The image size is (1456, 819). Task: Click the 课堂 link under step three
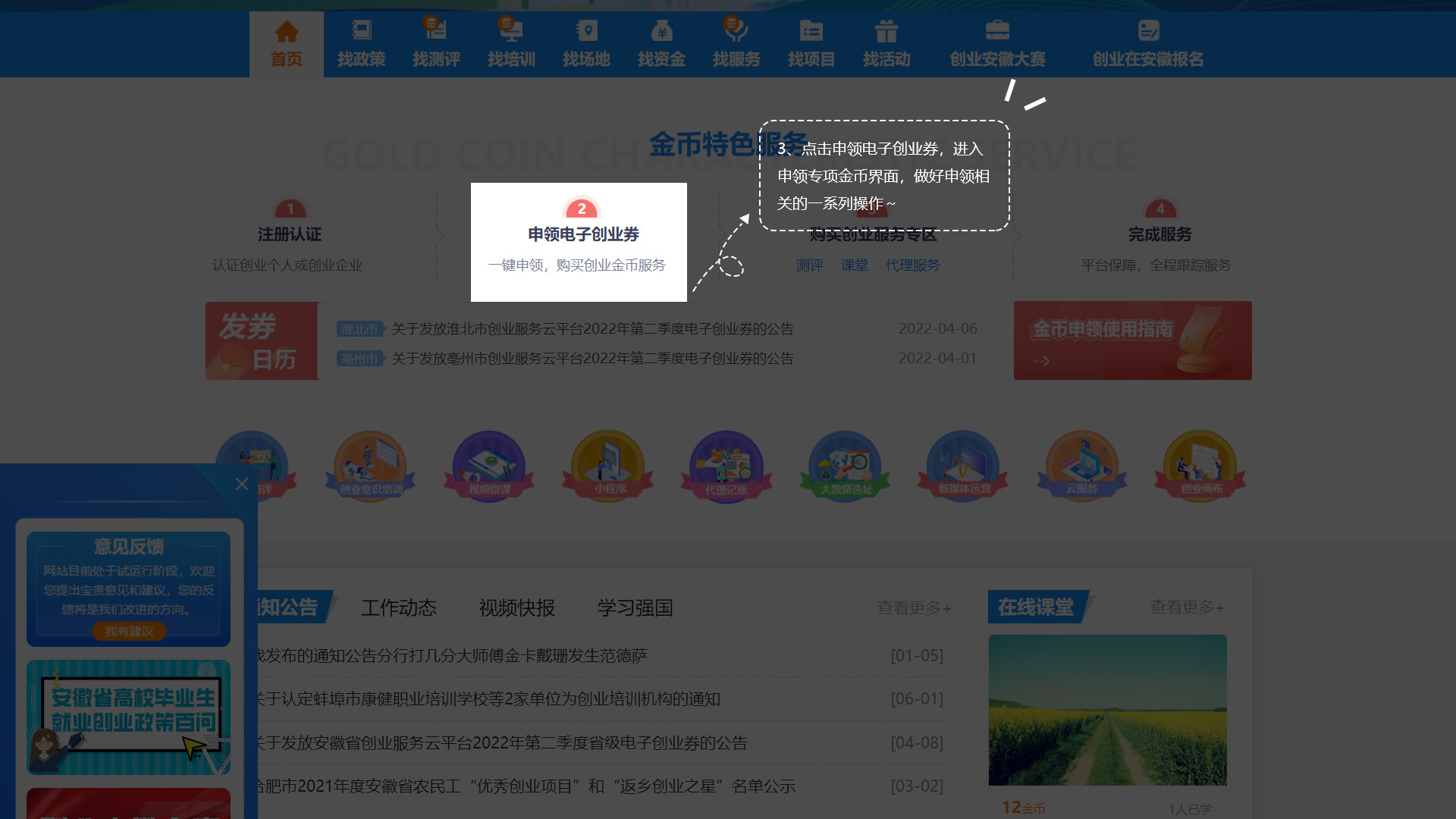coord(855,265)
